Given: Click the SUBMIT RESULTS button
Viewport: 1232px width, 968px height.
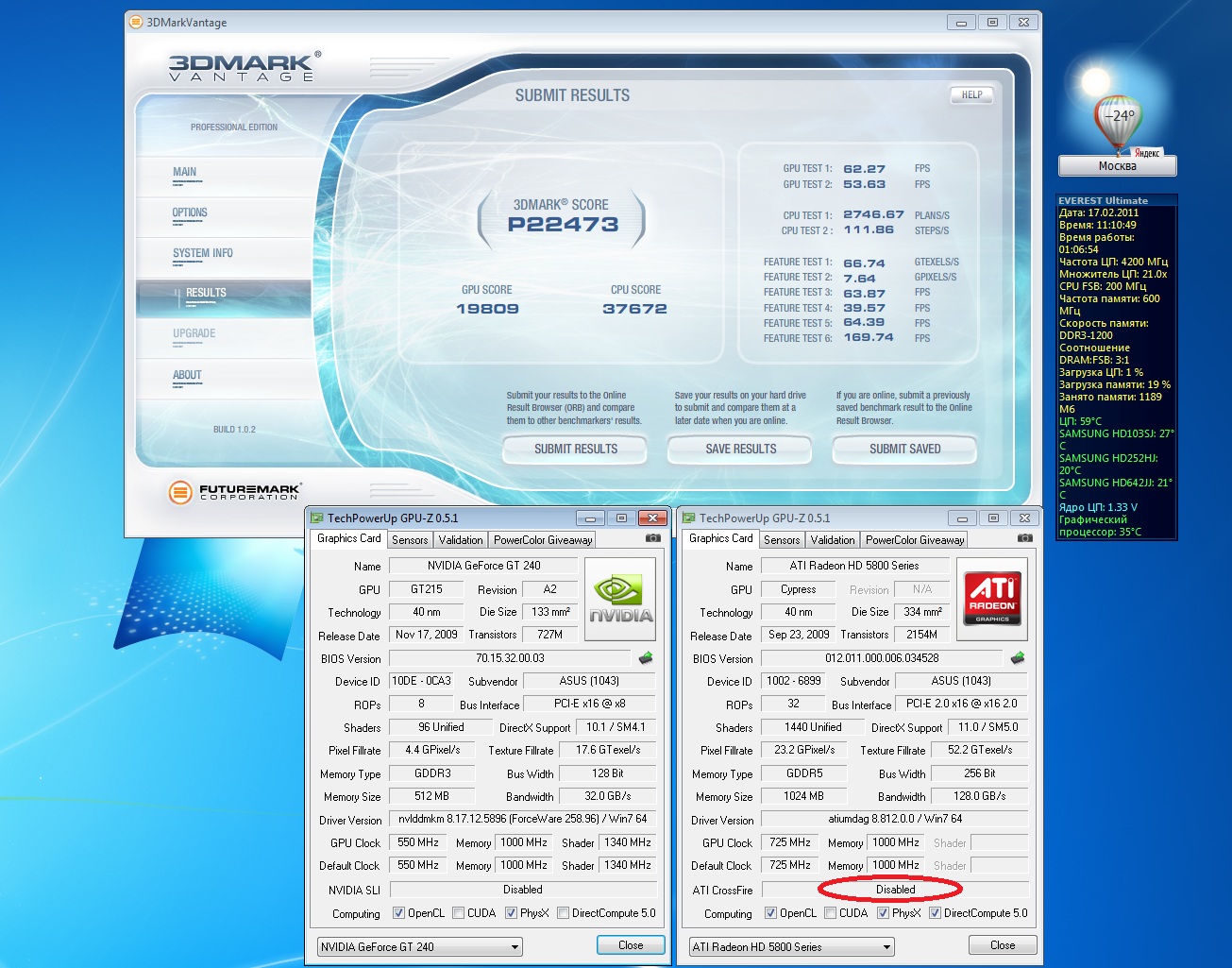Looking at the screenshot, I should click(x=575, y=450).
